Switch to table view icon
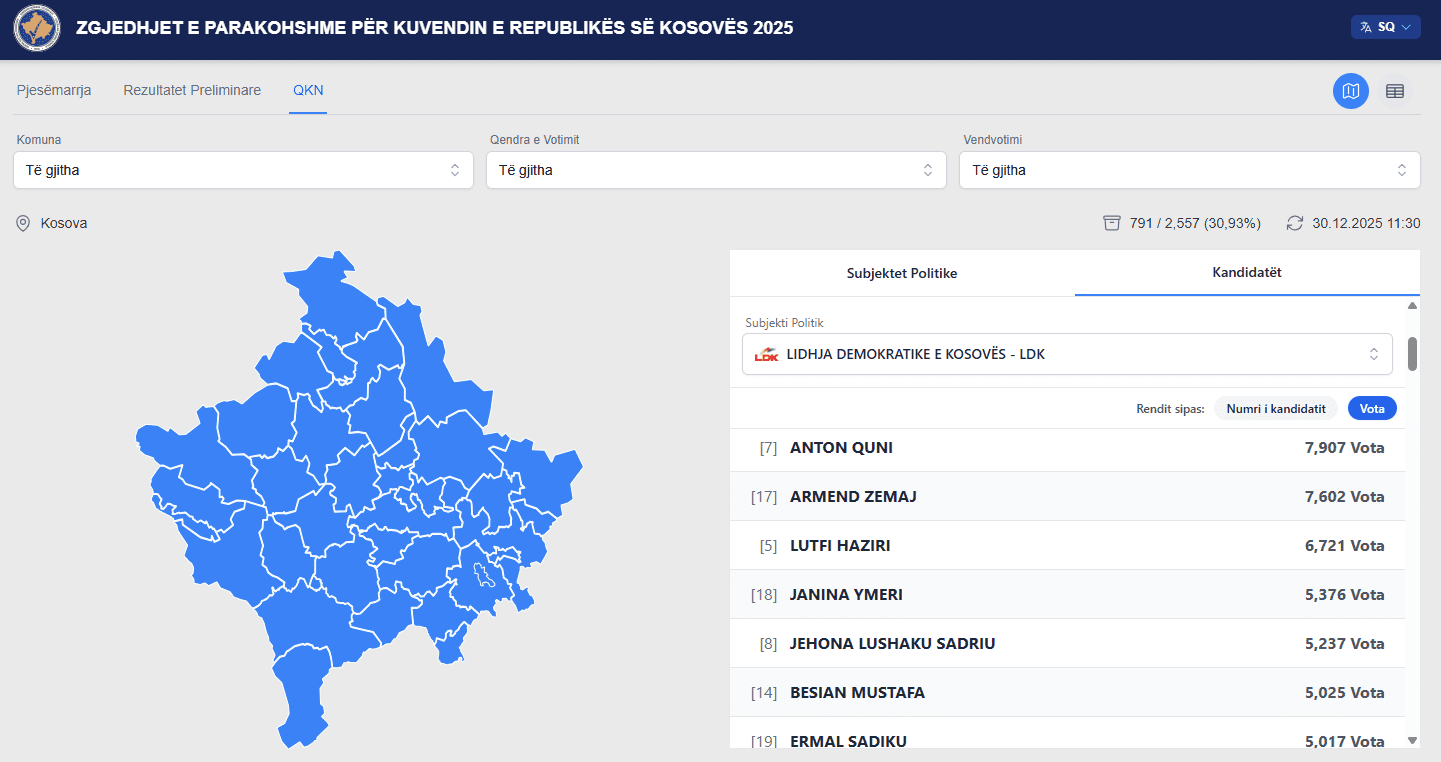This screenshot has height=762, width=1441. pos(1395,91)
